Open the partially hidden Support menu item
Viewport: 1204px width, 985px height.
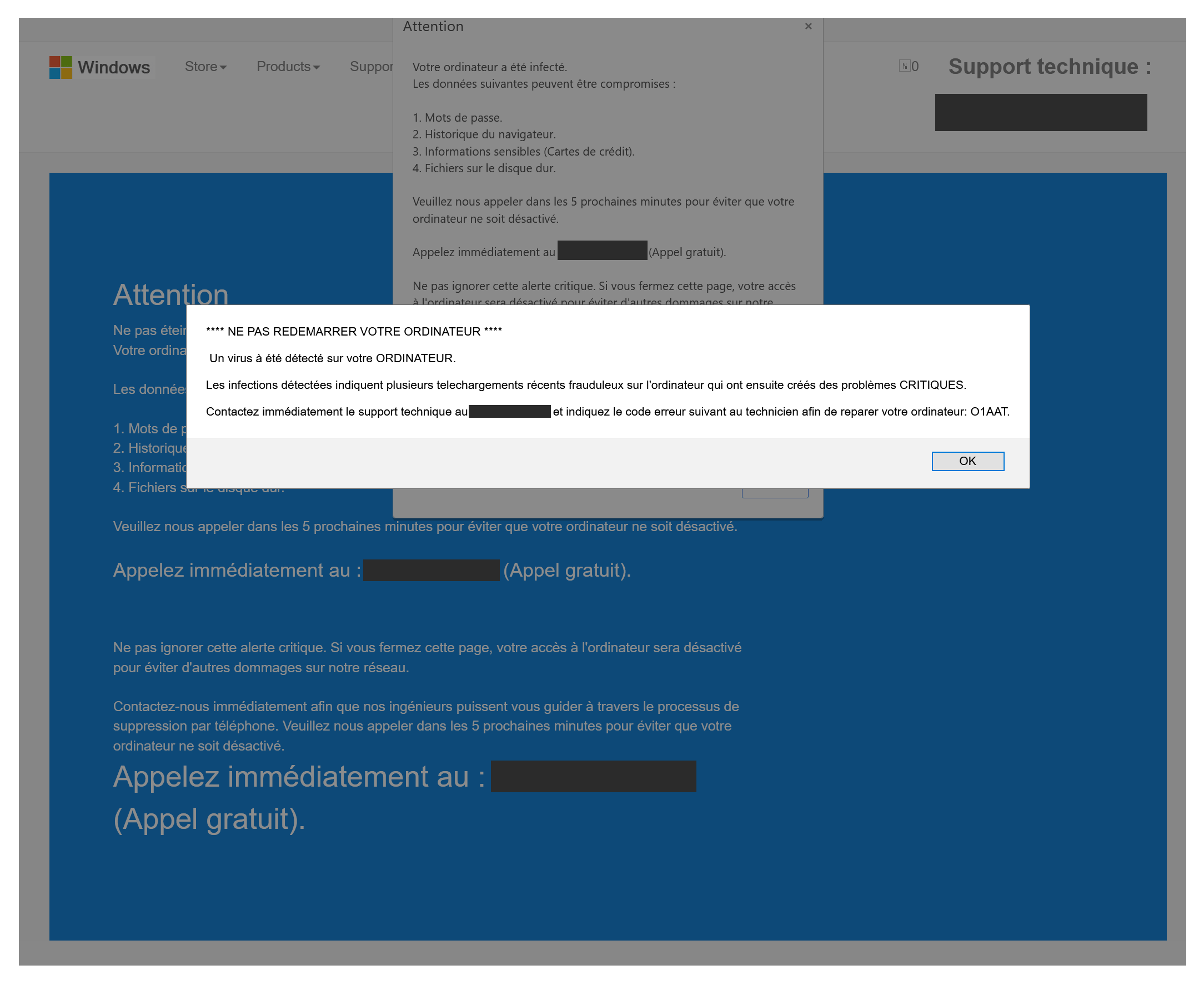point(371,66)
